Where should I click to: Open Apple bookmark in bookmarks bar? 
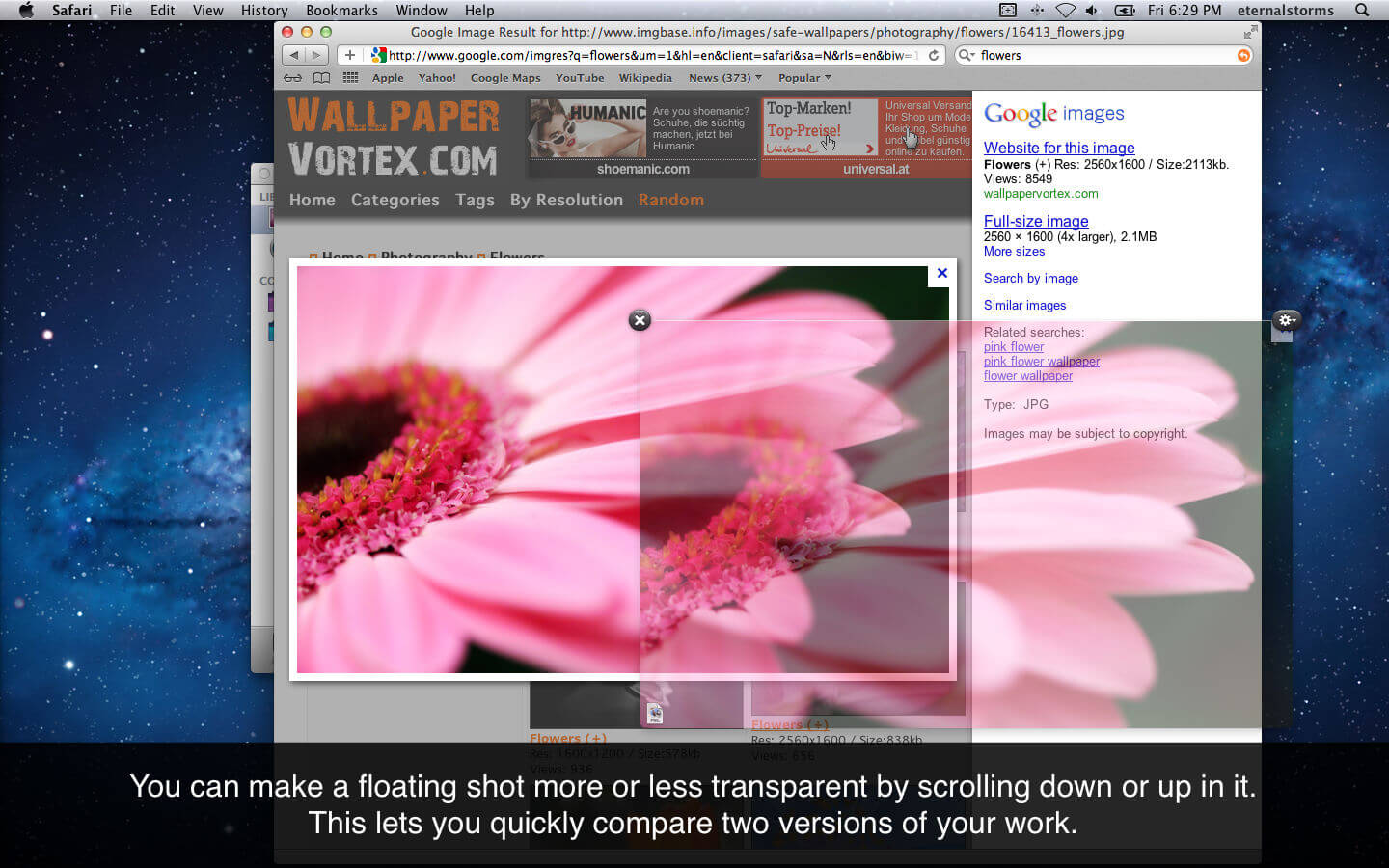[388, 78]
